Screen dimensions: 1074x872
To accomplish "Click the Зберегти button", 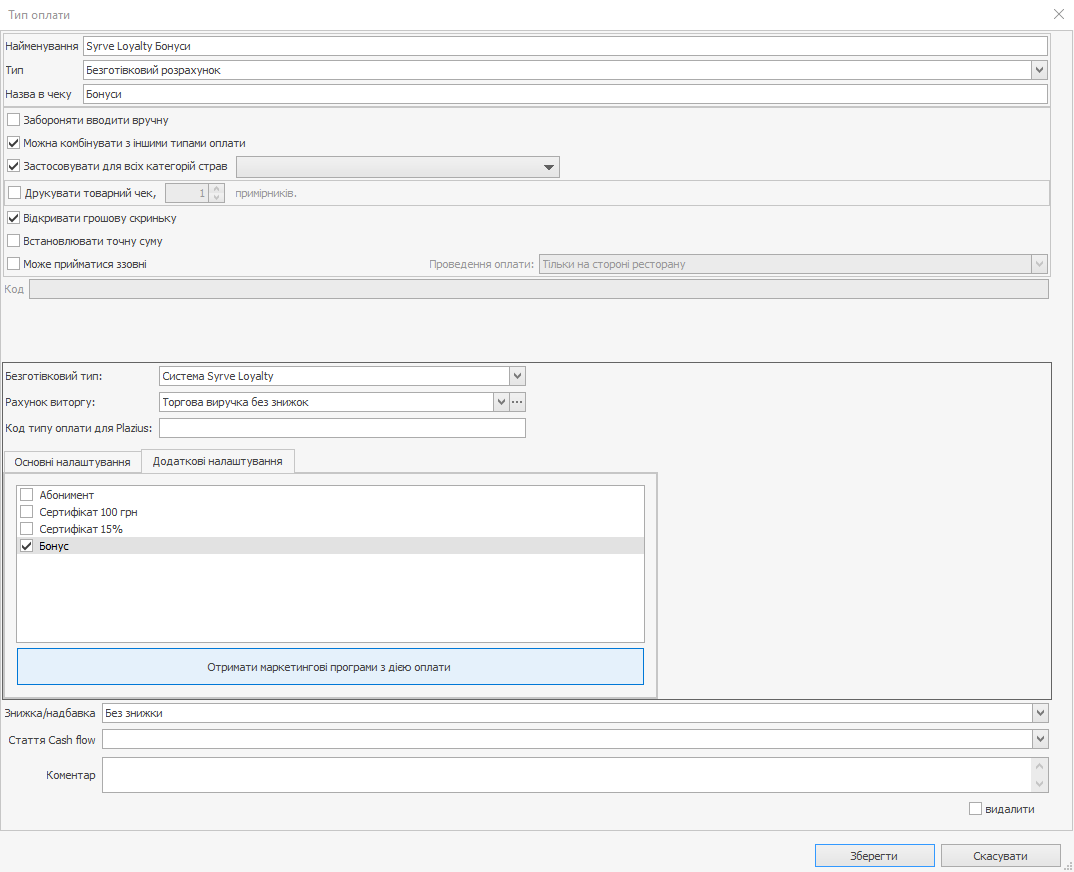I will pos(874,856).
